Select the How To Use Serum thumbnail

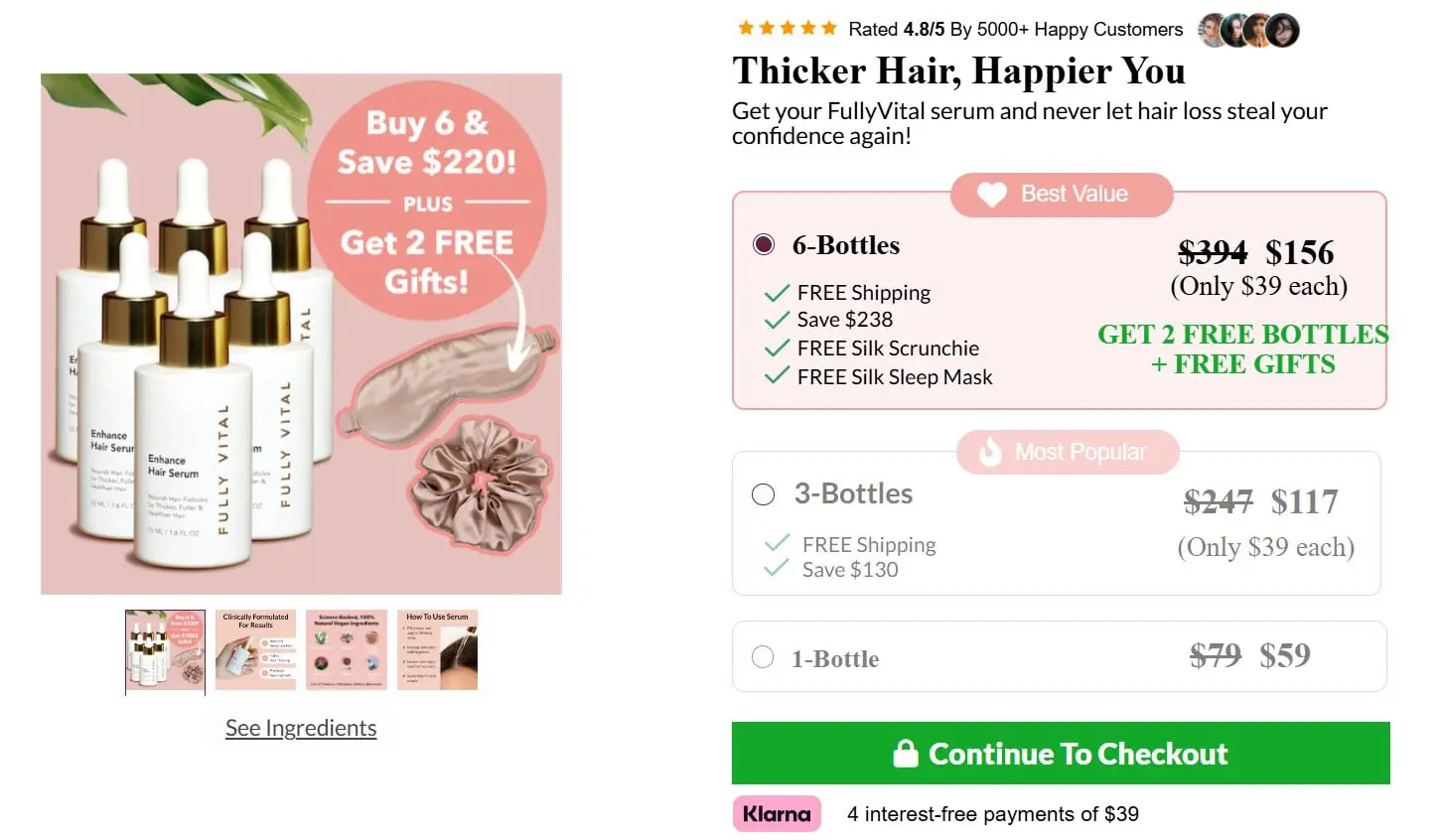[436, 649]
